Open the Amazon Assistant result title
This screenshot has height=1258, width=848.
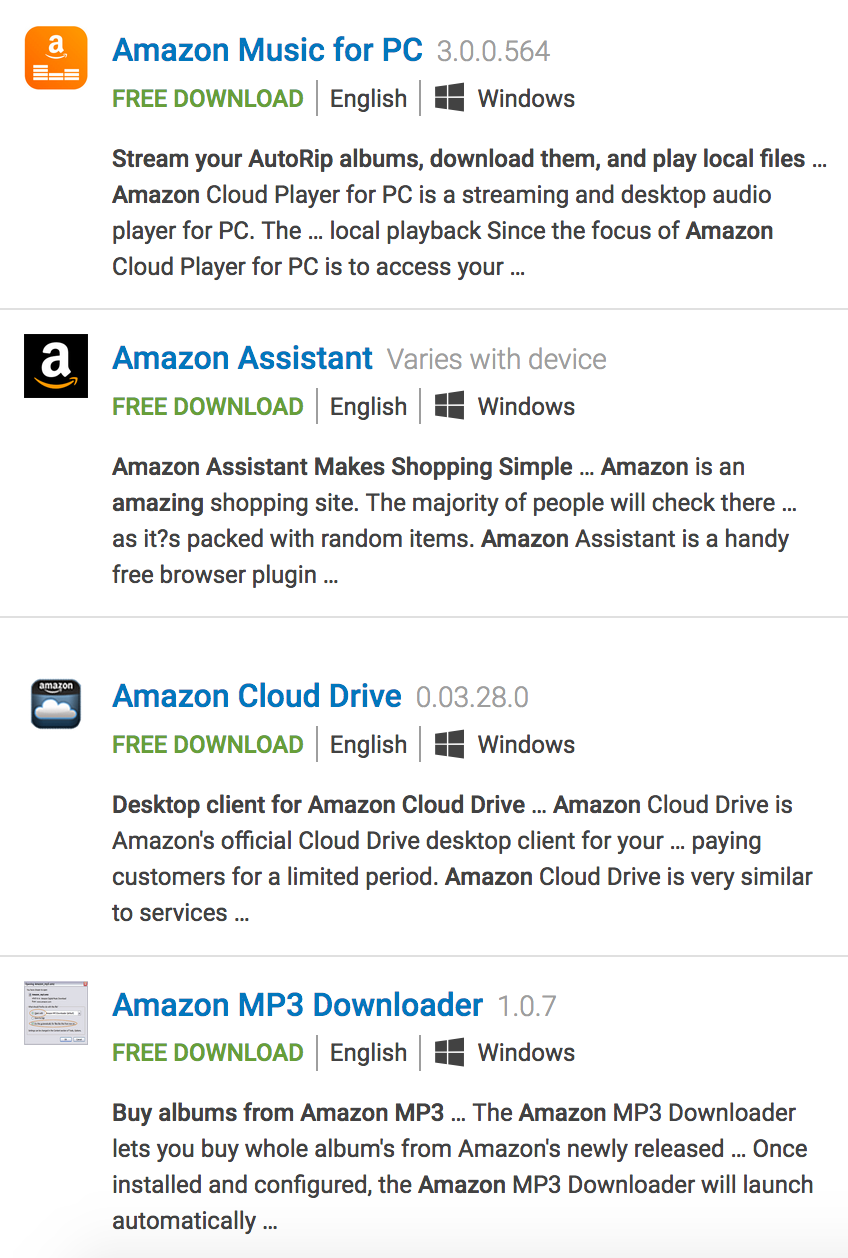point(242,357)
